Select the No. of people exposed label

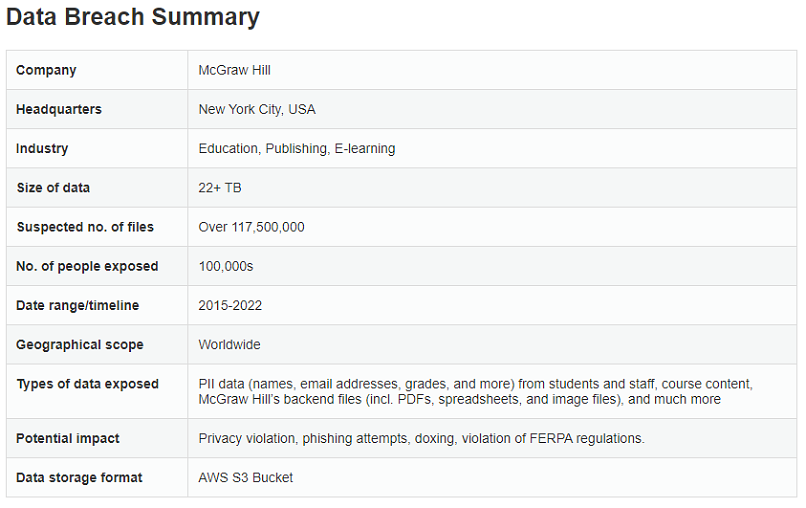pos(87,266)
